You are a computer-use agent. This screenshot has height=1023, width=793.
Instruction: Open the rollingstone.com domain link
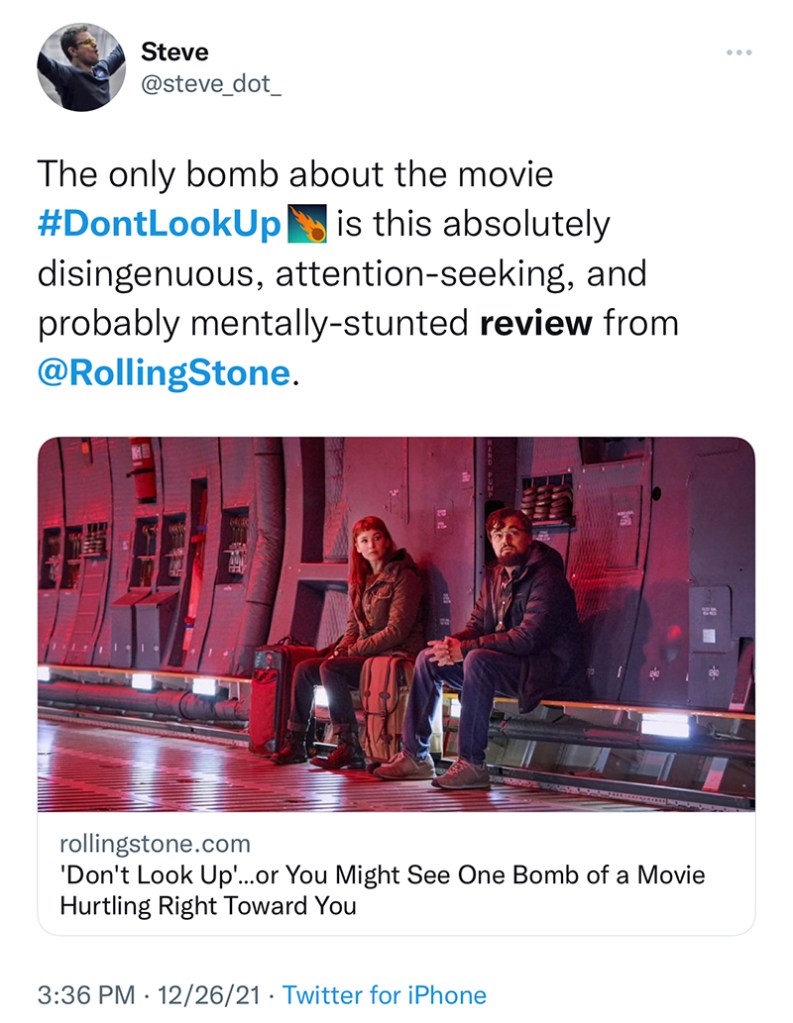coord(155,843)
